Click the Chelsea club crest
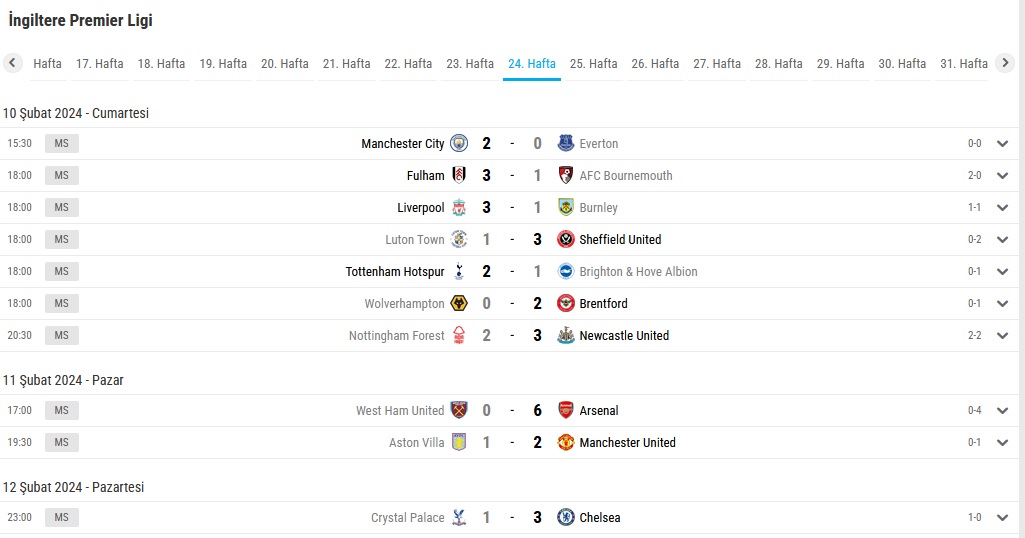The height and width of the screenshot is (538, 1025). tap(565, 517)
